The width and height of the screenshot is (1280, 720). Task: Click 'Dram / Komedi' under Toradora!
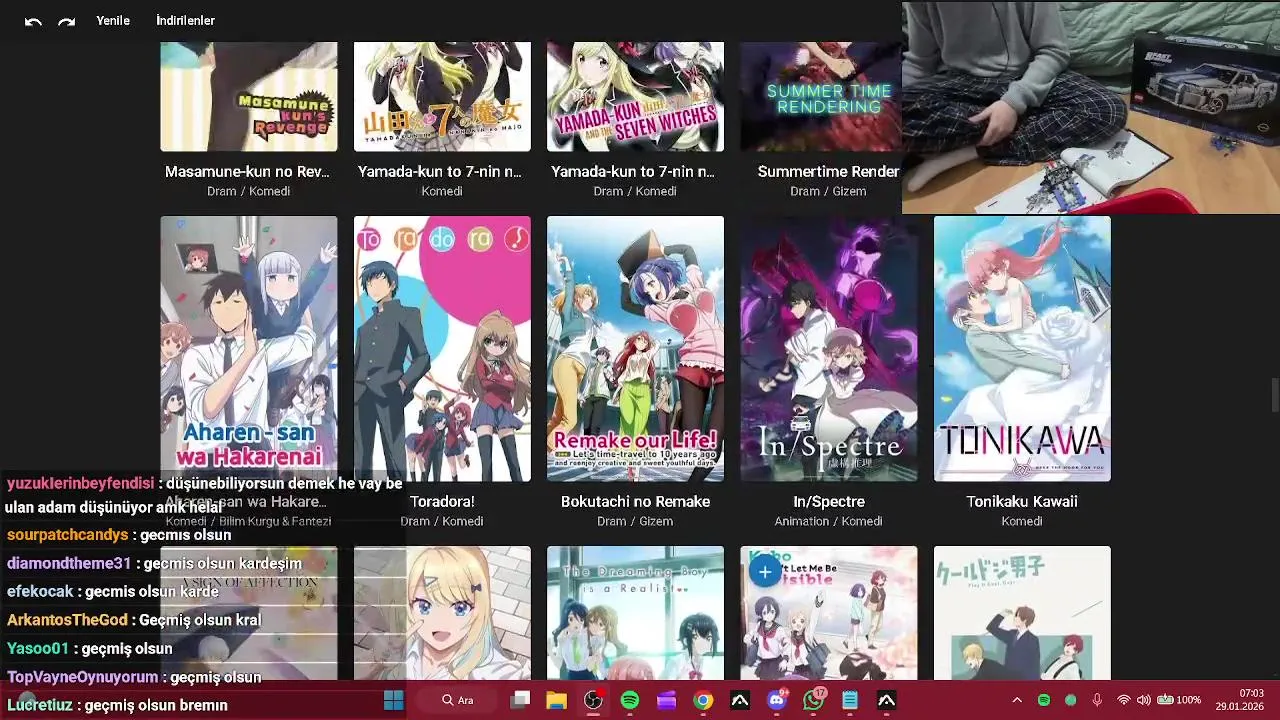pos(442,522)
